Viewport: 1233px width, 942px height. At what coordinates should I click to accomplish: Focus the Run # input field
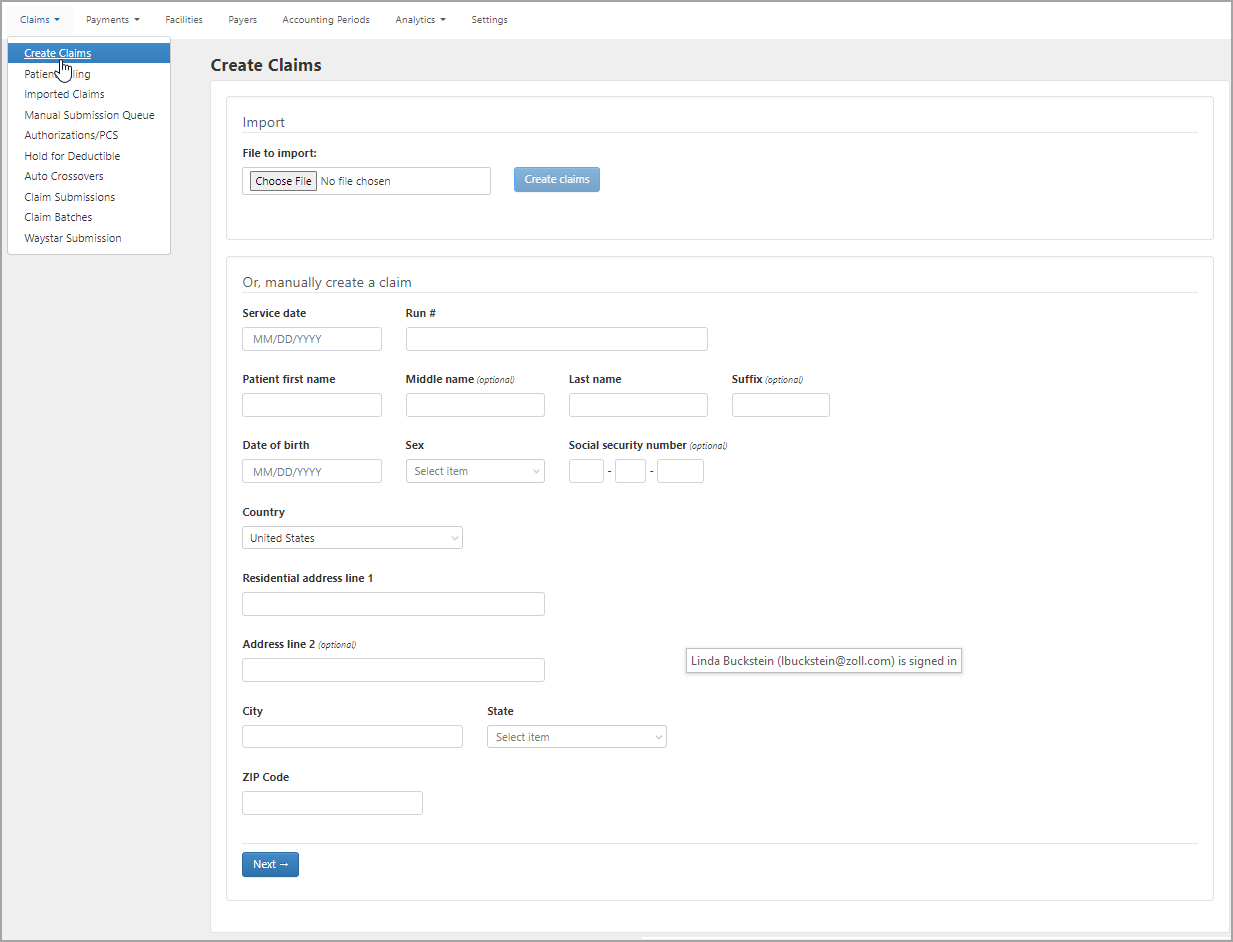557,339
